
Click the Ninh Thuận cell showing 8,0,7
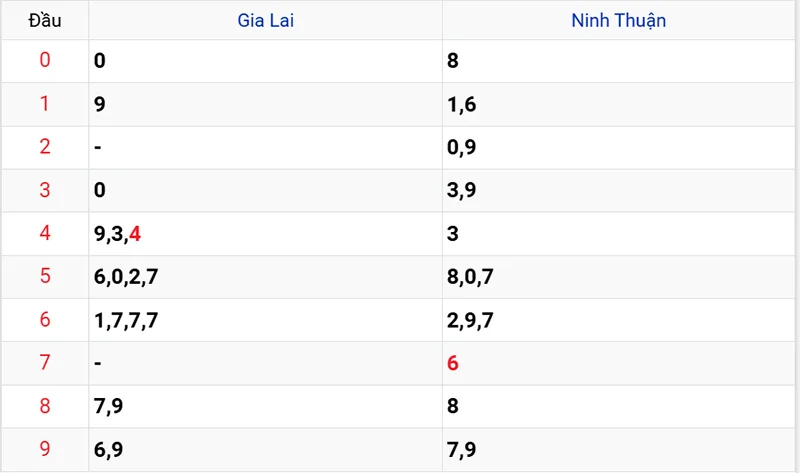click(x=471, y=277)
